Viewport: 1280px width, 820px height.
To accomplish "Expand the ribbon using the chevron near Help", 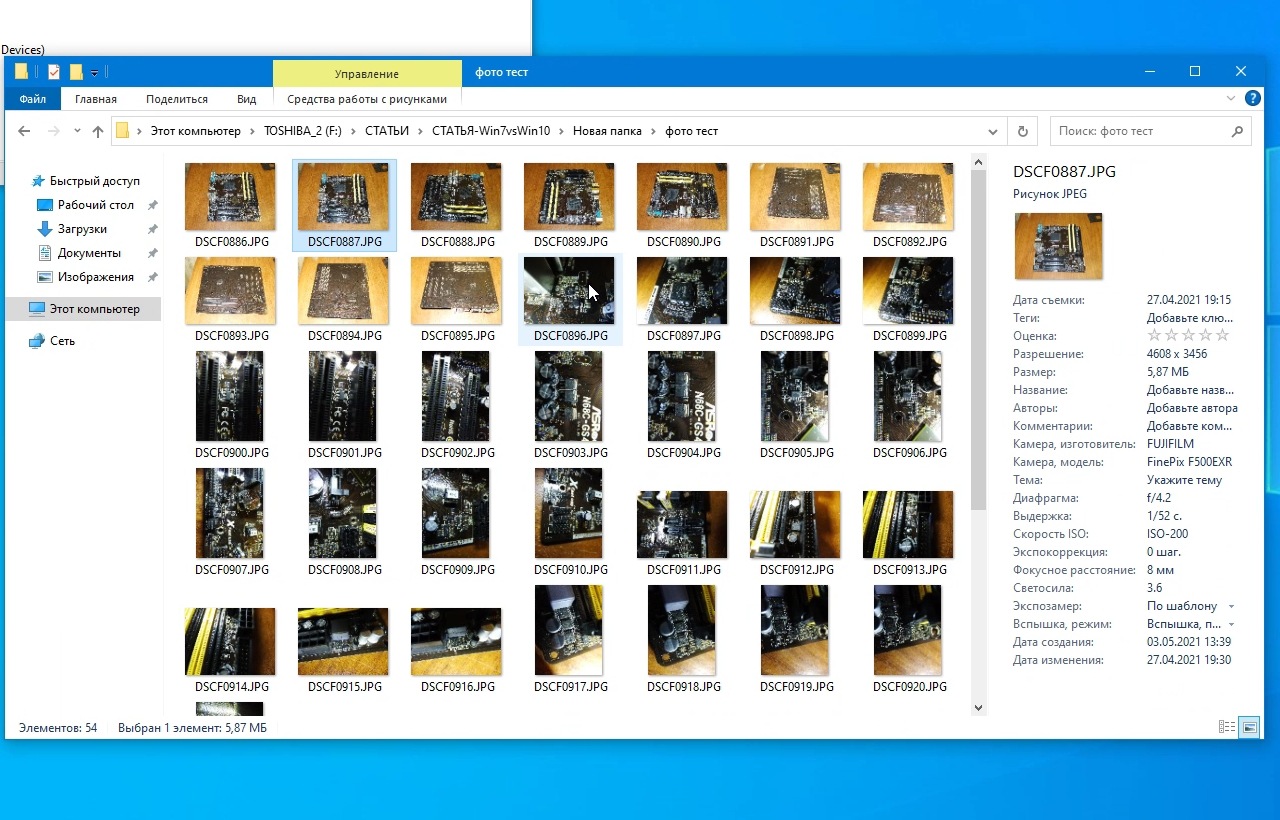I will click(x=1231, y=99).
